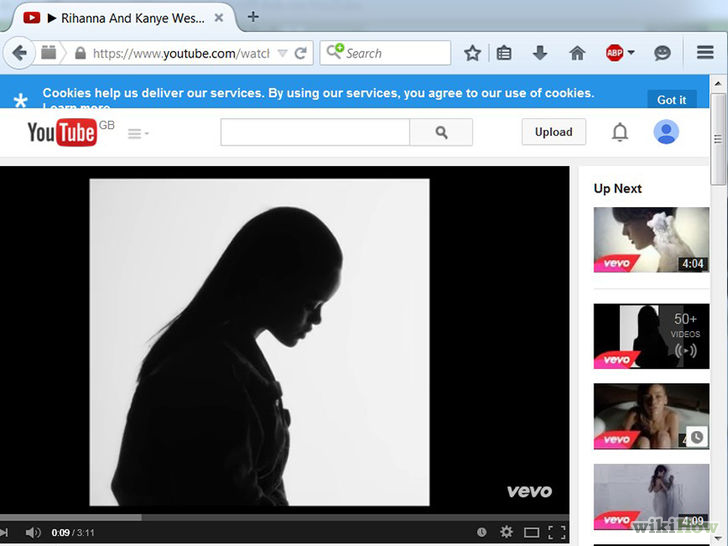Open video settings gear icon
728x546 pixels.
[x=506, y=532]
